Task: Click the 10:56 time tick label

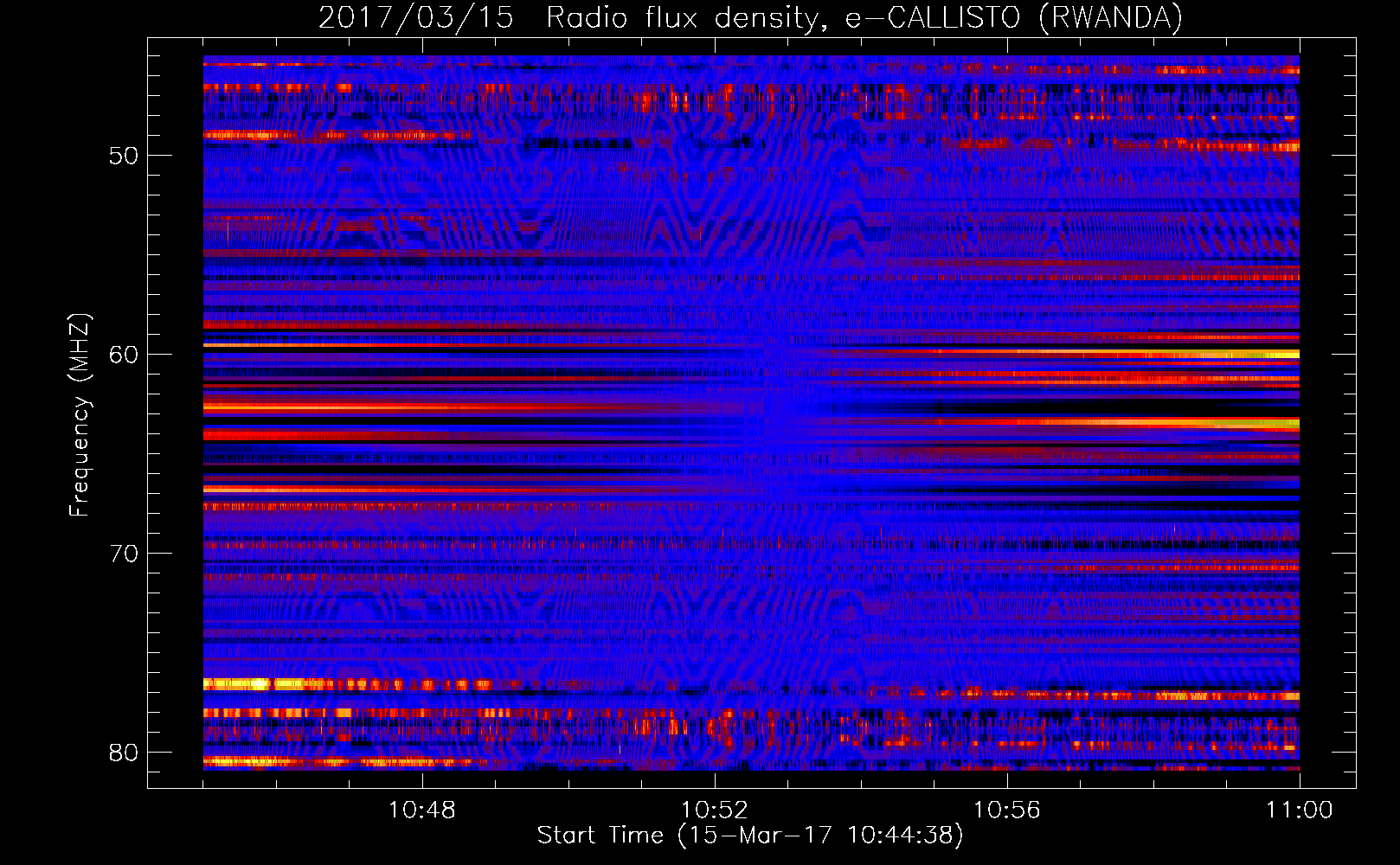Action: [x=1006, y=810]
